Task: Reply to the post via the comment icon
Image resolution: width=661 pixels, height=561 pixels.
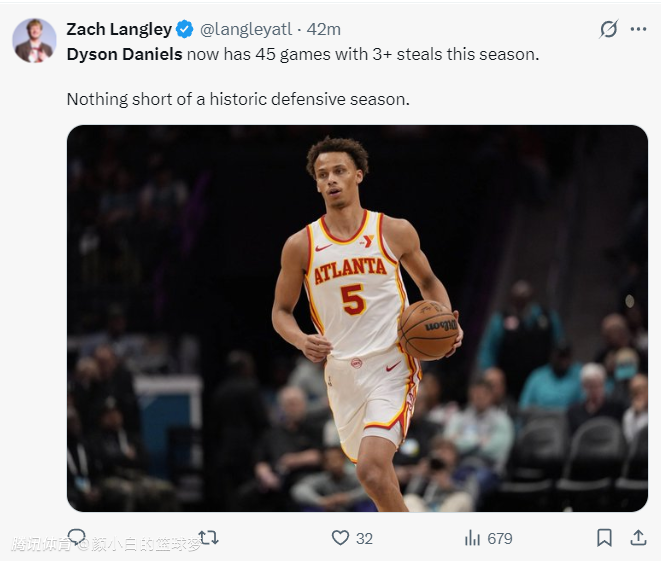Action: click(x=76, y=537)
